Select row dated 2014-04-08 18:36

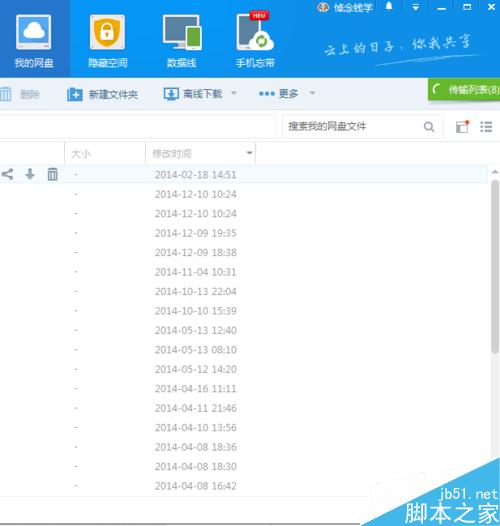click(244, 447)
